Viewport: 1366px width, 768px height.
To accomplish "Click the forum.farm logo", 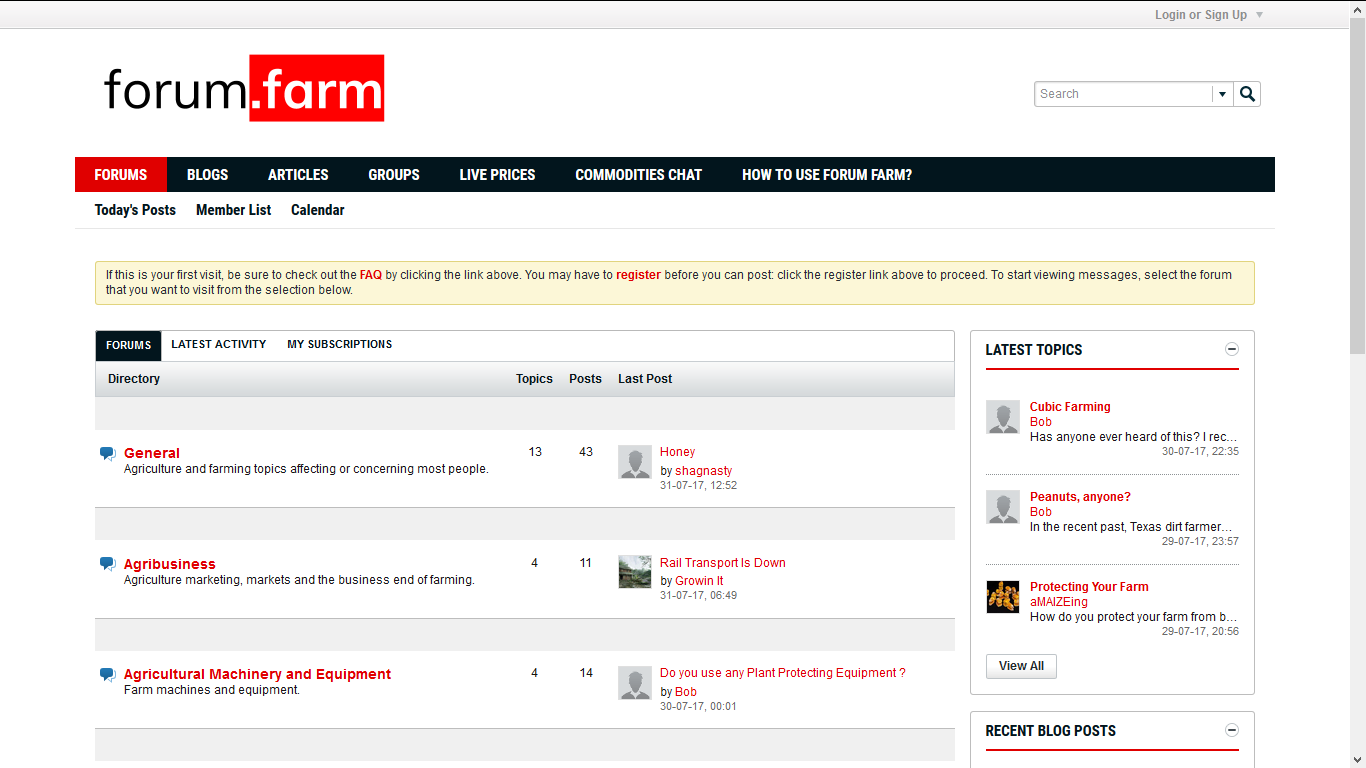I will click(244, 88).
